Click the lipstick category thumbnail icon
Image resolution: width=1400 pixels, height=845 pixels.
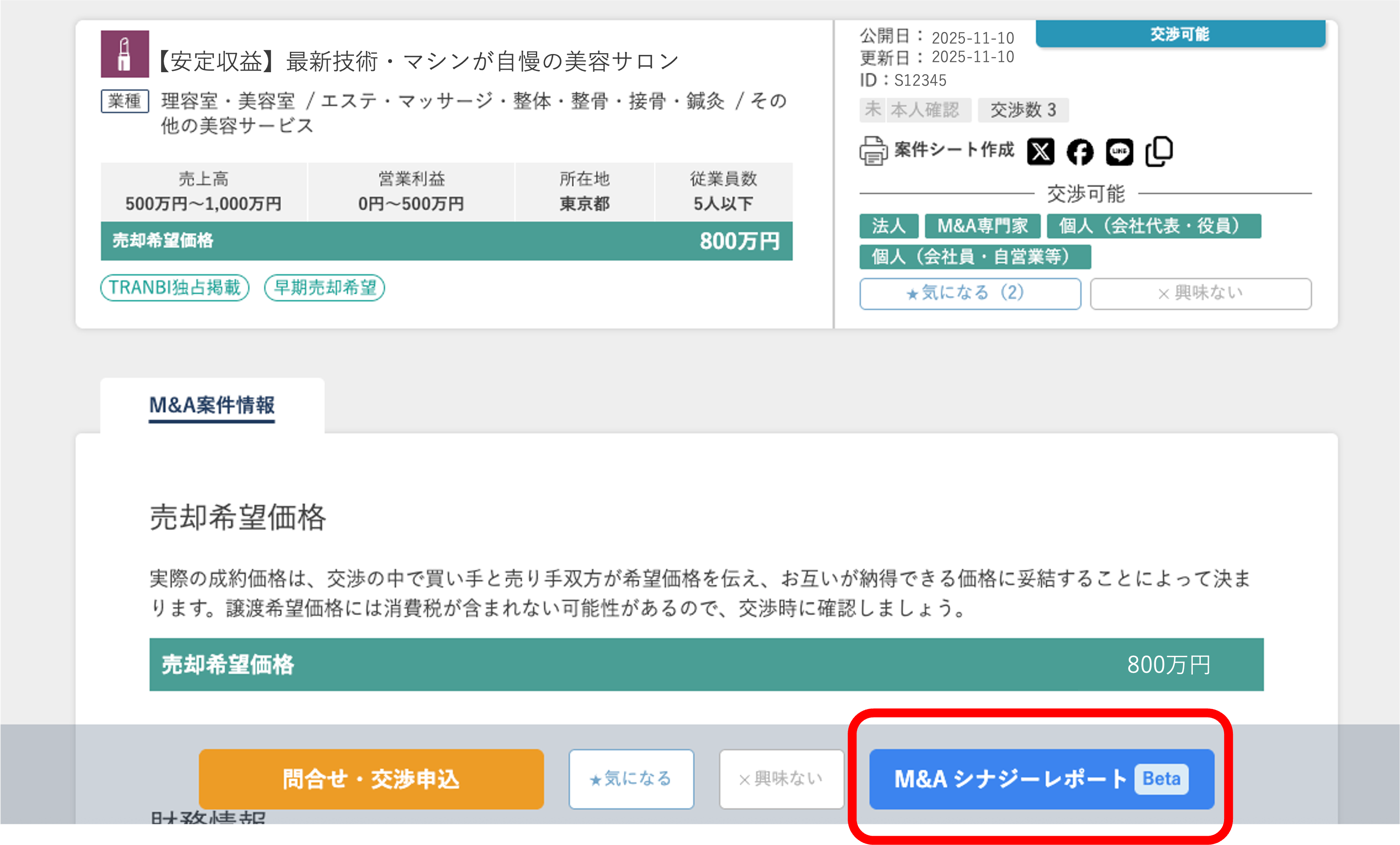(125, 54)
